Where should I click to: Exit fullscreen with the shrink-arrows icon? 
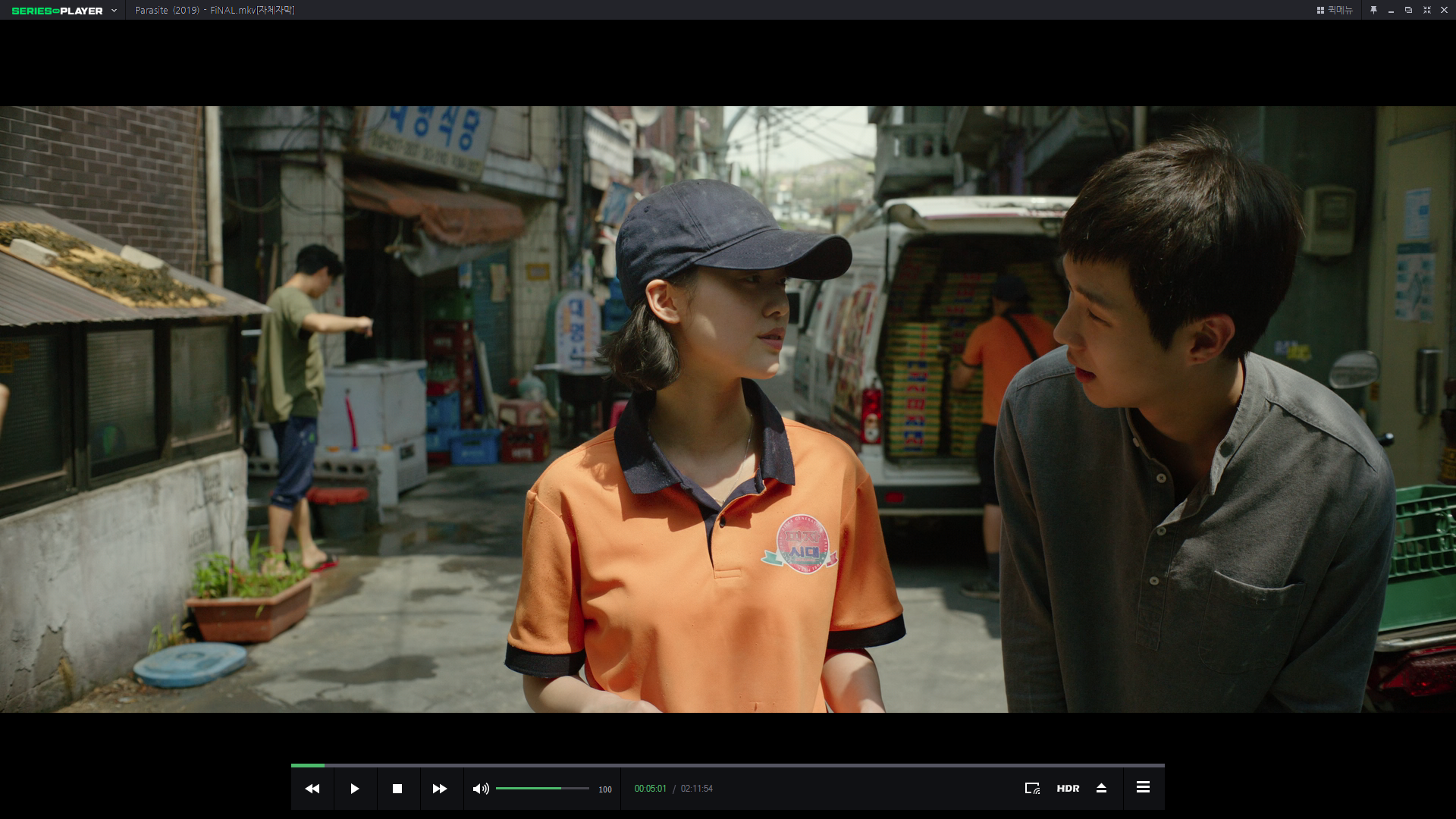click(1426, 10)
